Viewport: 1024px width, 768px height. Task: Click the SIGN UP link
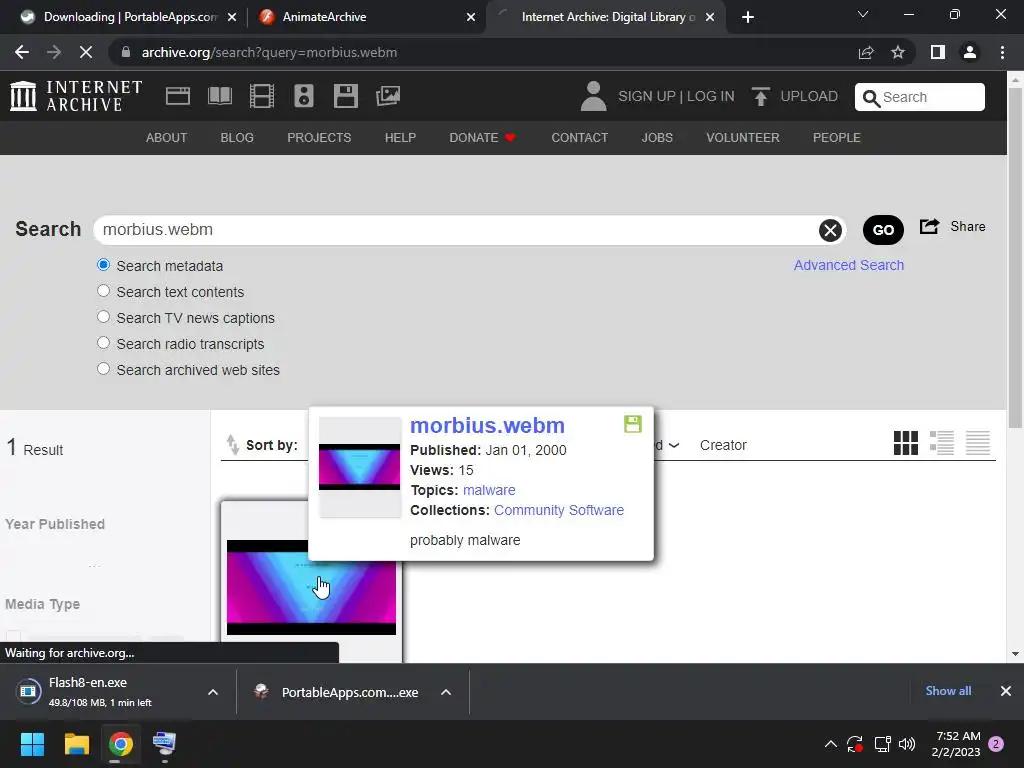(647, 97)
